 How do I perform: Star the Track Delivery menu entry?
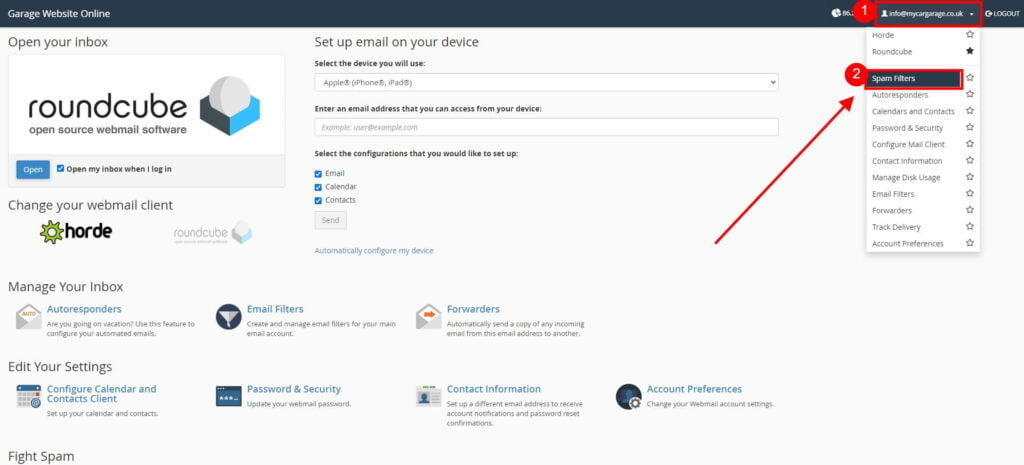click(970, 227)
